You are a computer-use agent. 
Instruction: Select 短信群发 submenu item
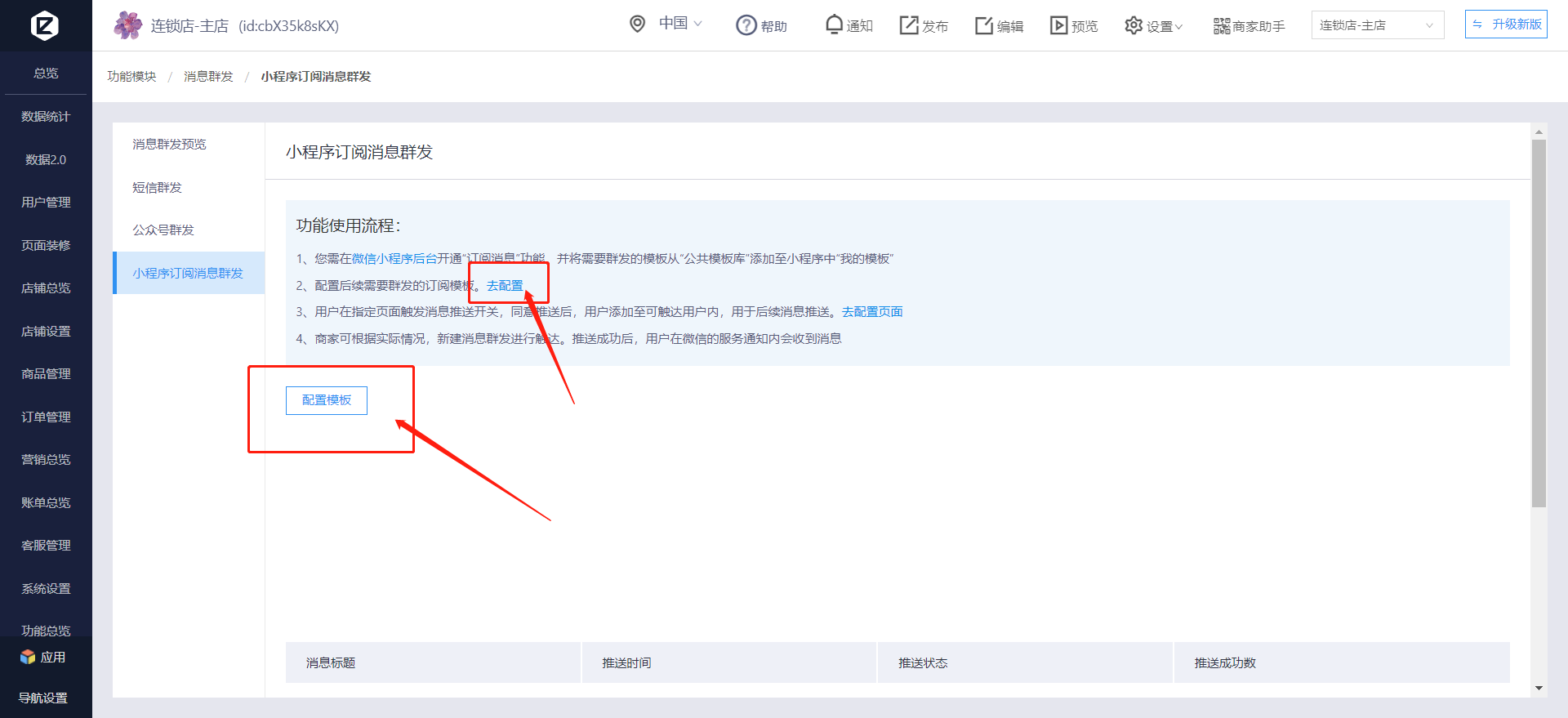pos(189,187)
